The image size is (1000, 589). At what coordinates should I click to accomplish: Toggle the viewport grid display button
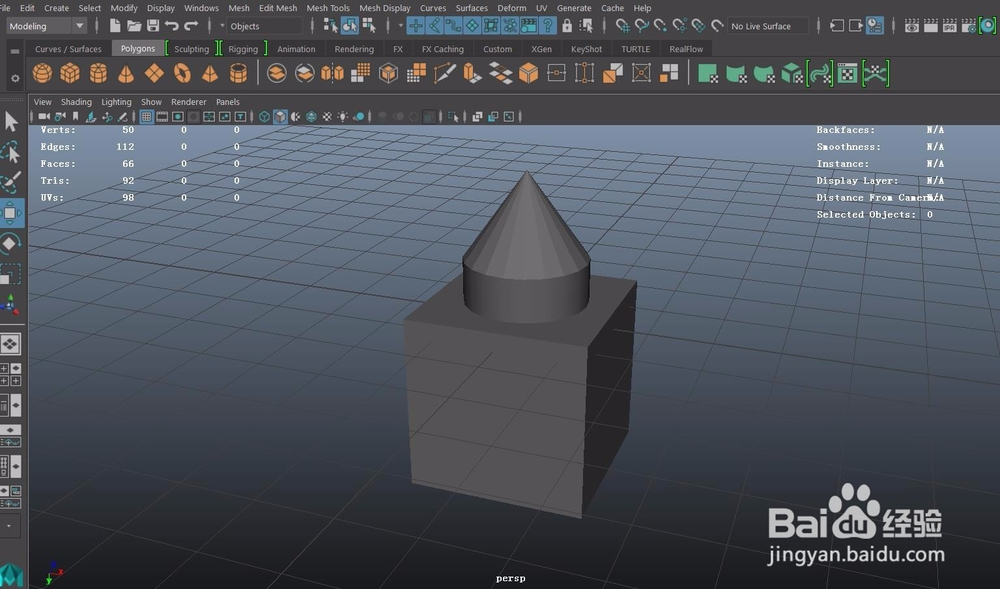tap(147, 117)
